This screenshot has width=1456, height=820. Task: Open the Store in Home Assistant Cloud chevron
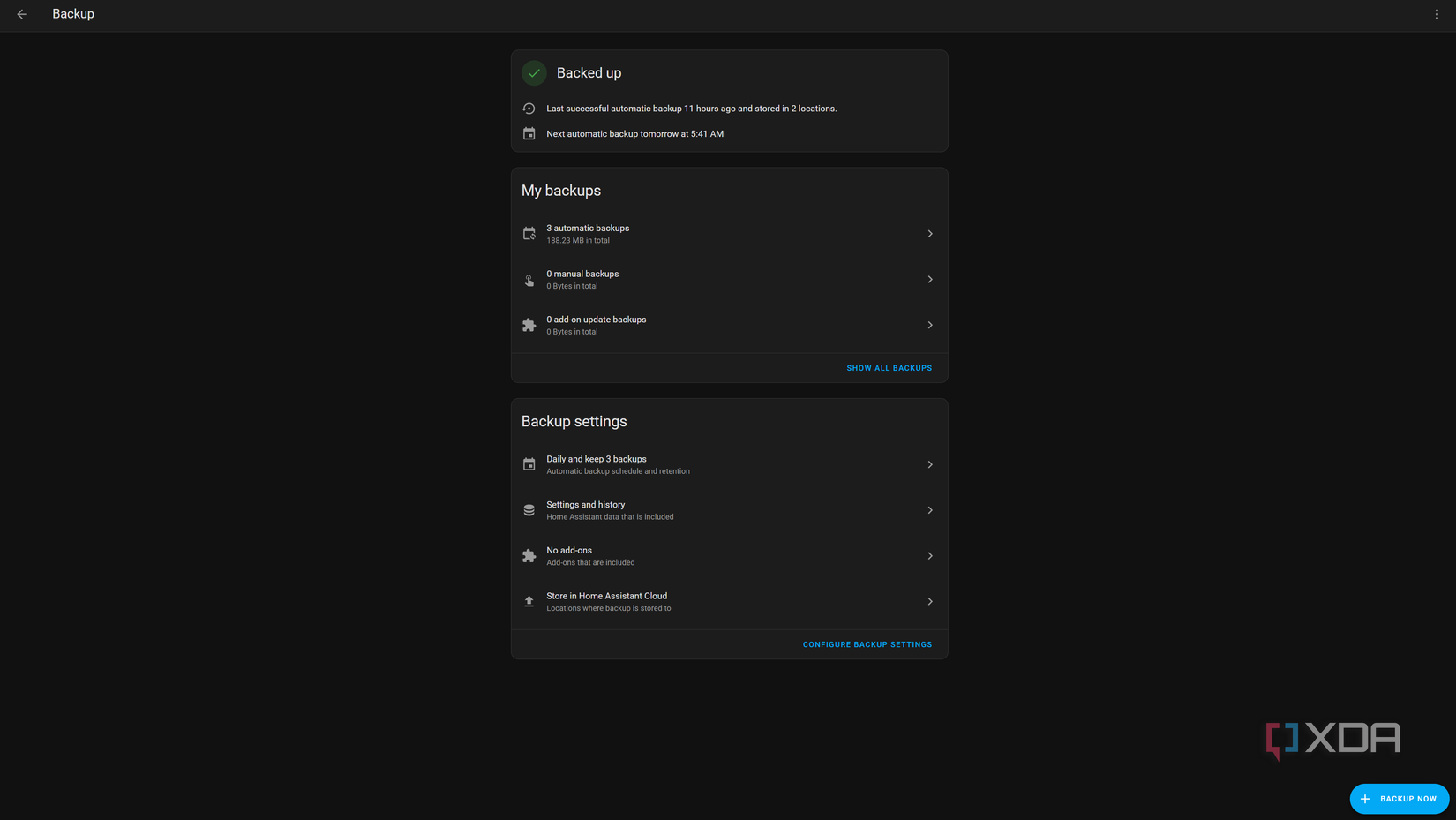930,601
